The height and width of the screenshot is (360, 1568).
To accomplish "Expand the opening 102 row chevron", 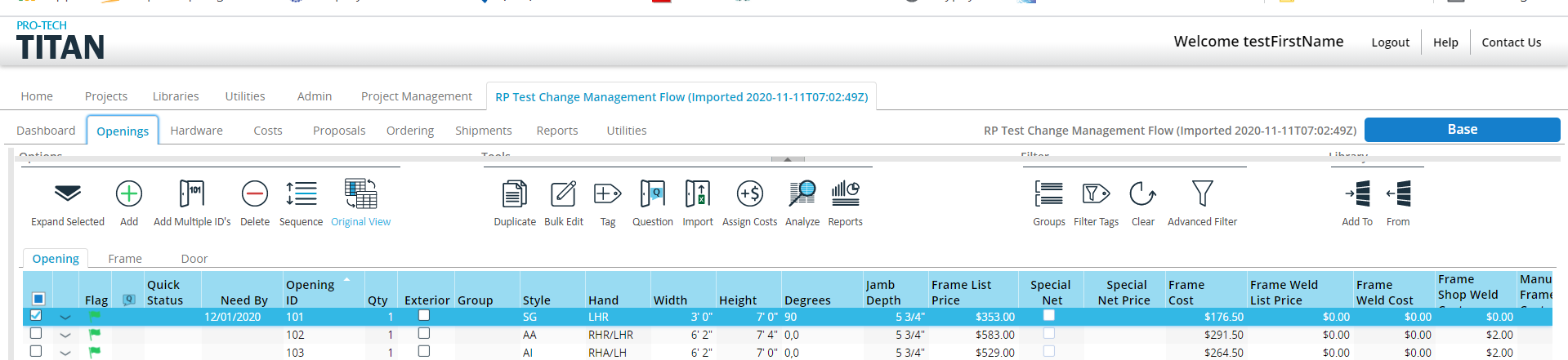I will pos(65,335).
